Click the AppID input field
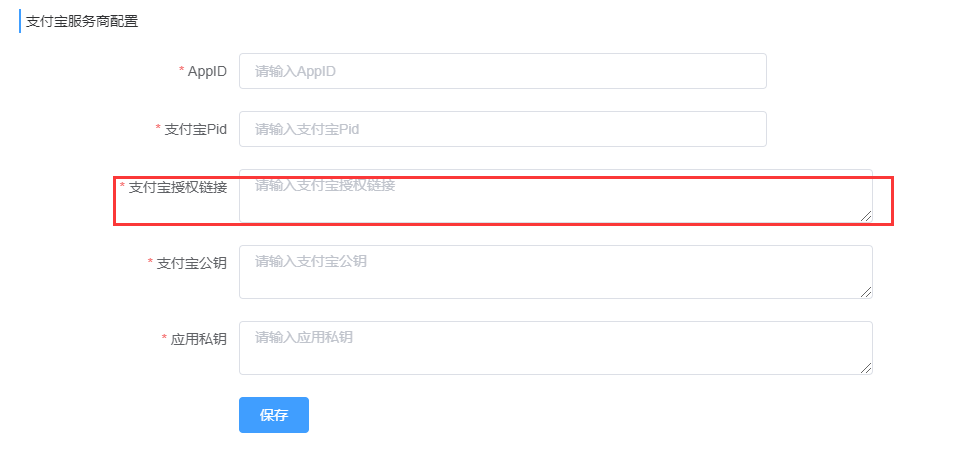The image size is (967, 473). pos(502,71)
